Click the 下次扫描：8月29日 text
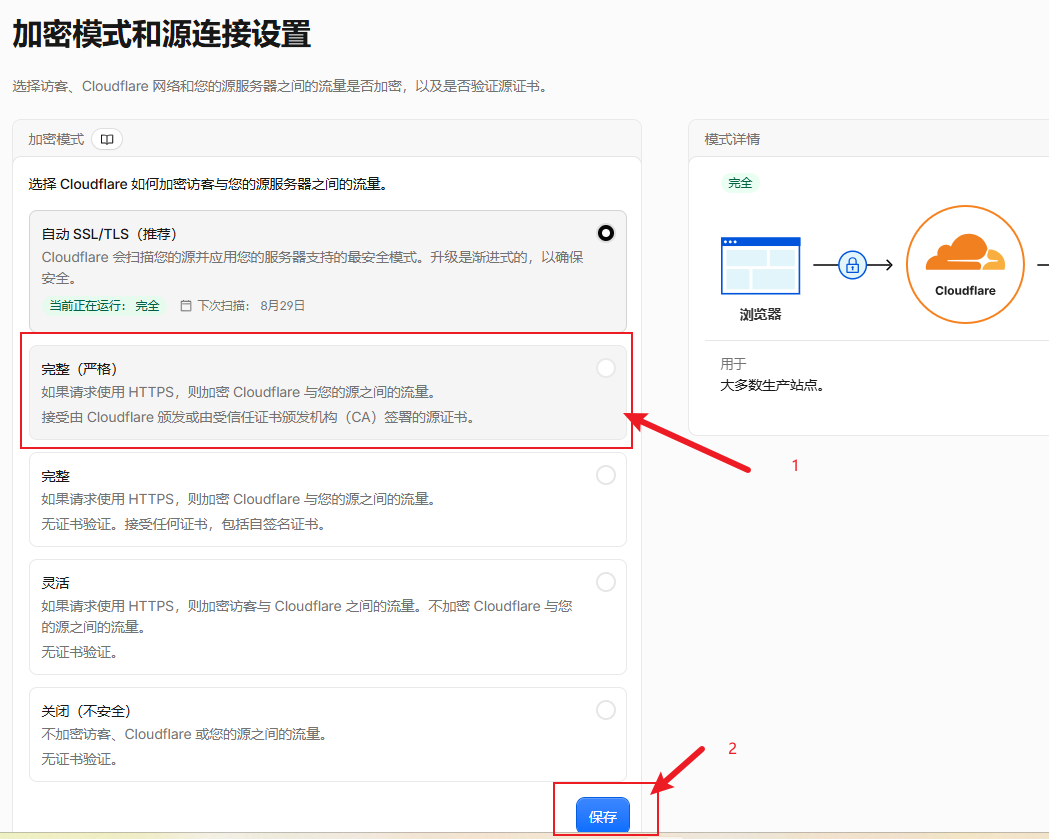This screenshot has width=1049, height=839. coord(251,306)
